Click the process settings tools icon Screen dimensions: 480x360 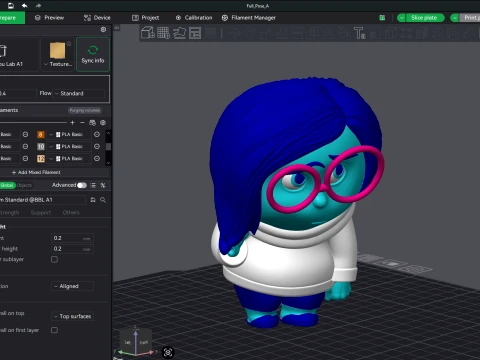103,185
